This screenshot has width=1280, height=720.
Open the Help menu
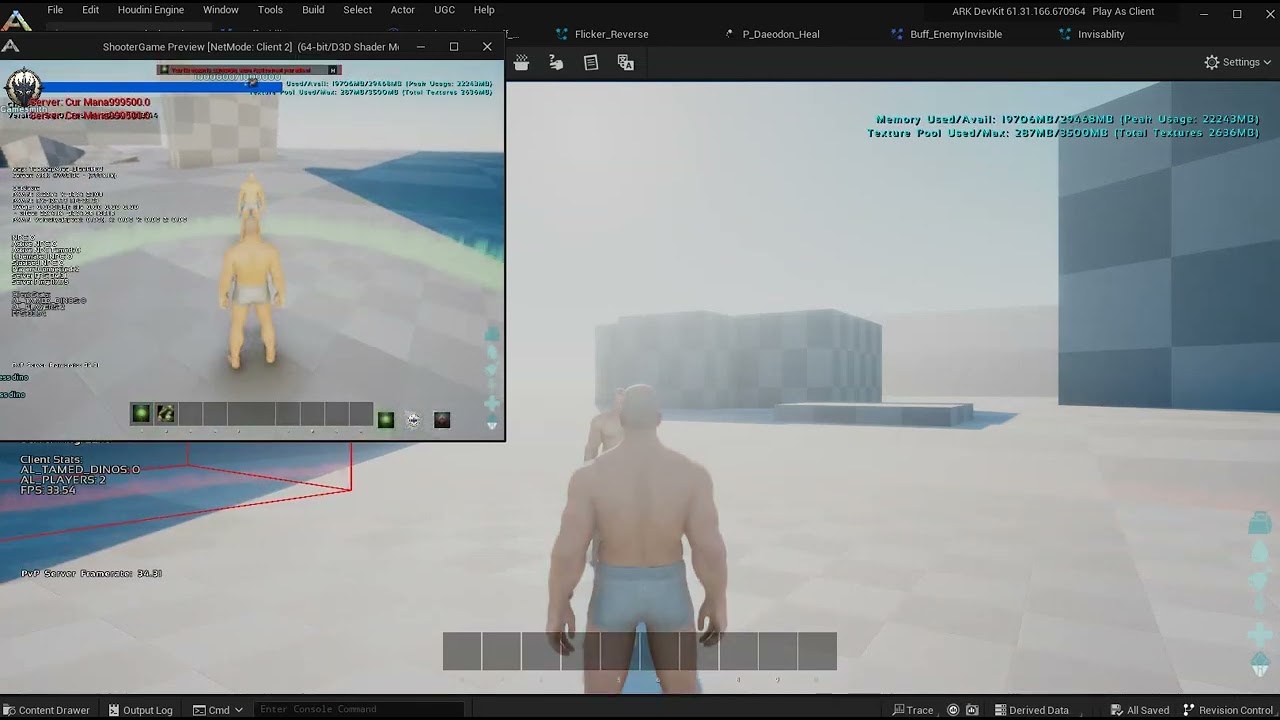pyautogui.click(x=484, y=10)
